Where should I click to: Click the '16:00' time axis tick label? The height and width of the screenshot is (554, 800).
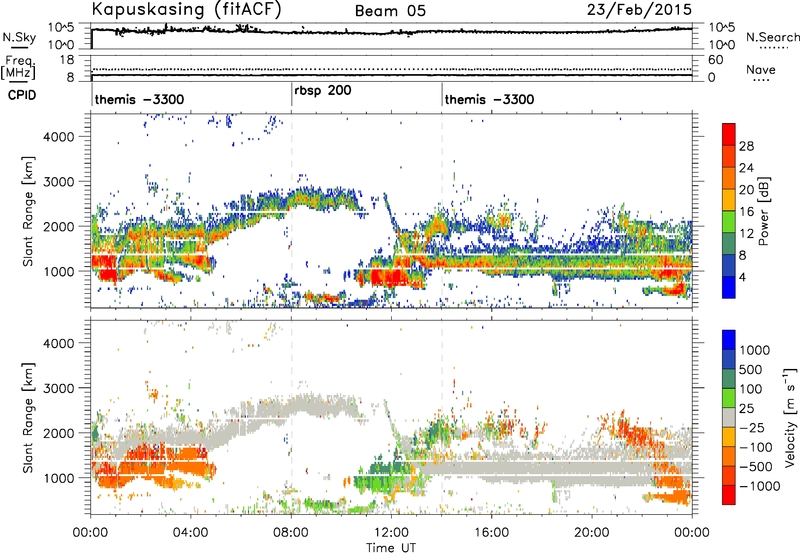(x=491, y=533)
